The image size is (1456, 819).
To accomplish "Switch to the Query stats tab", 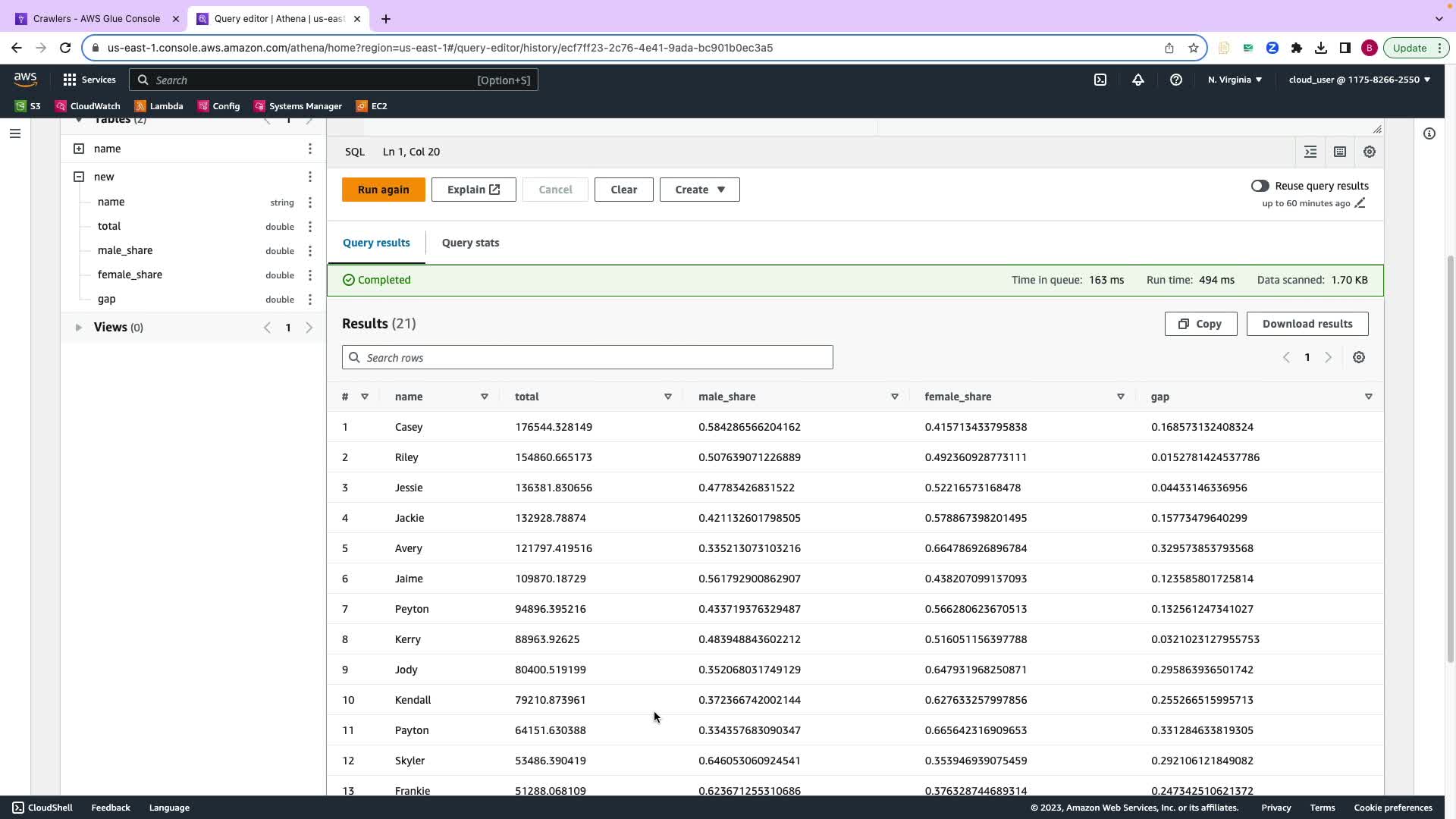I will point(470,243).
